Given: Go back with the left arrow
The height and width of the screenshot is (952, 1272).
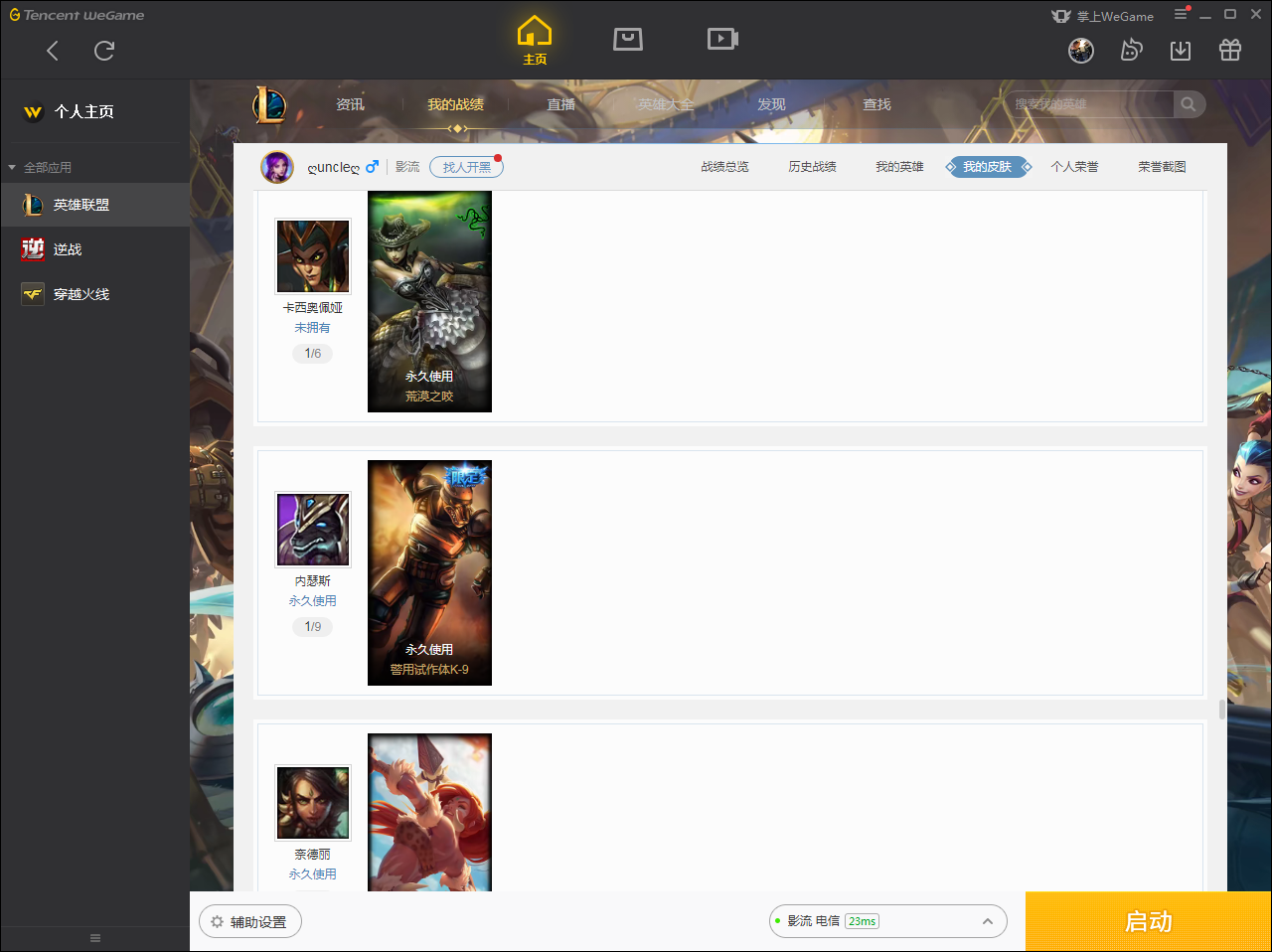Looking at the screenshot, I should coord(53,51).
